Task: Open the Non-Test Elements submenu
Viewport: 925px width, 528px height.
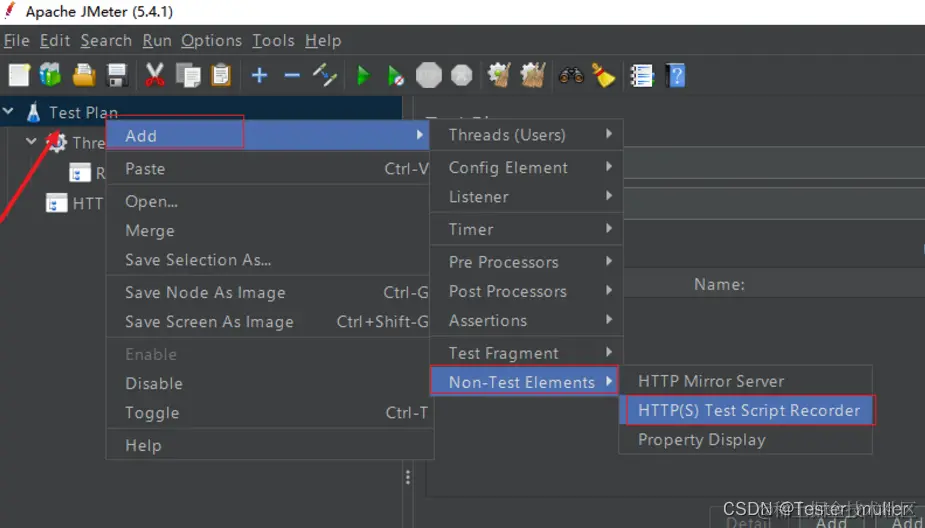Action: (x=524, y=382)
